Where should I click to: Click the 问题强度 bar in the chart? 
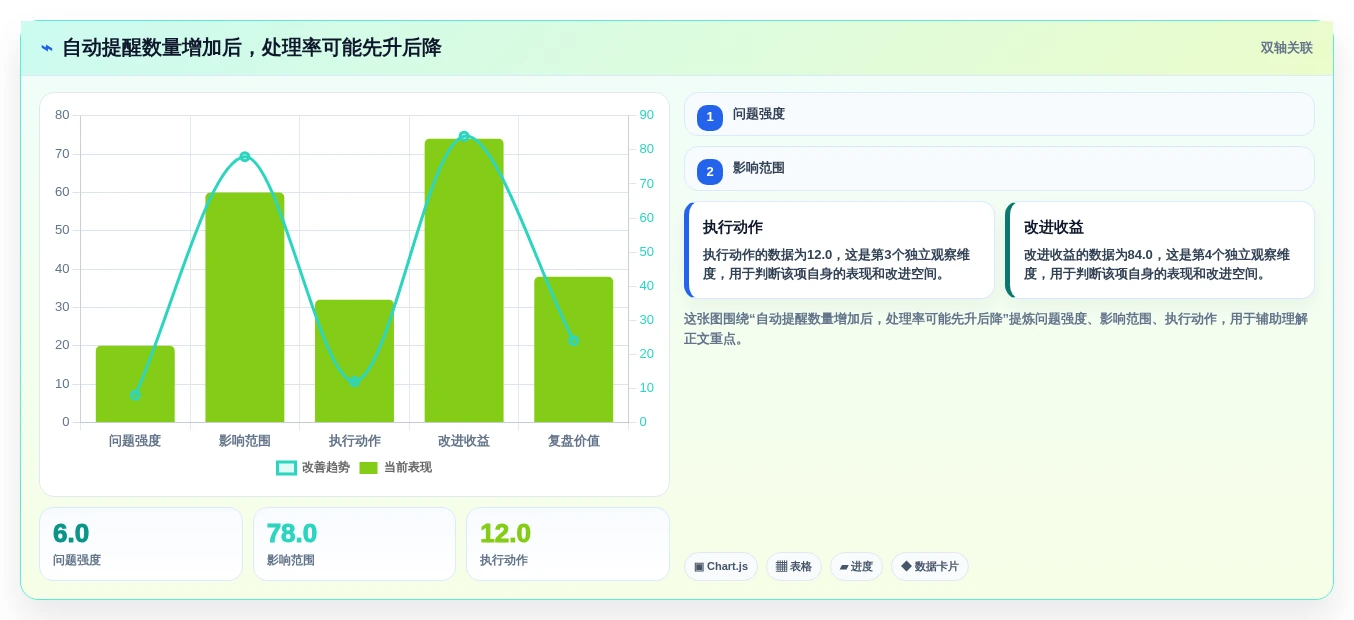click(135, 384)
